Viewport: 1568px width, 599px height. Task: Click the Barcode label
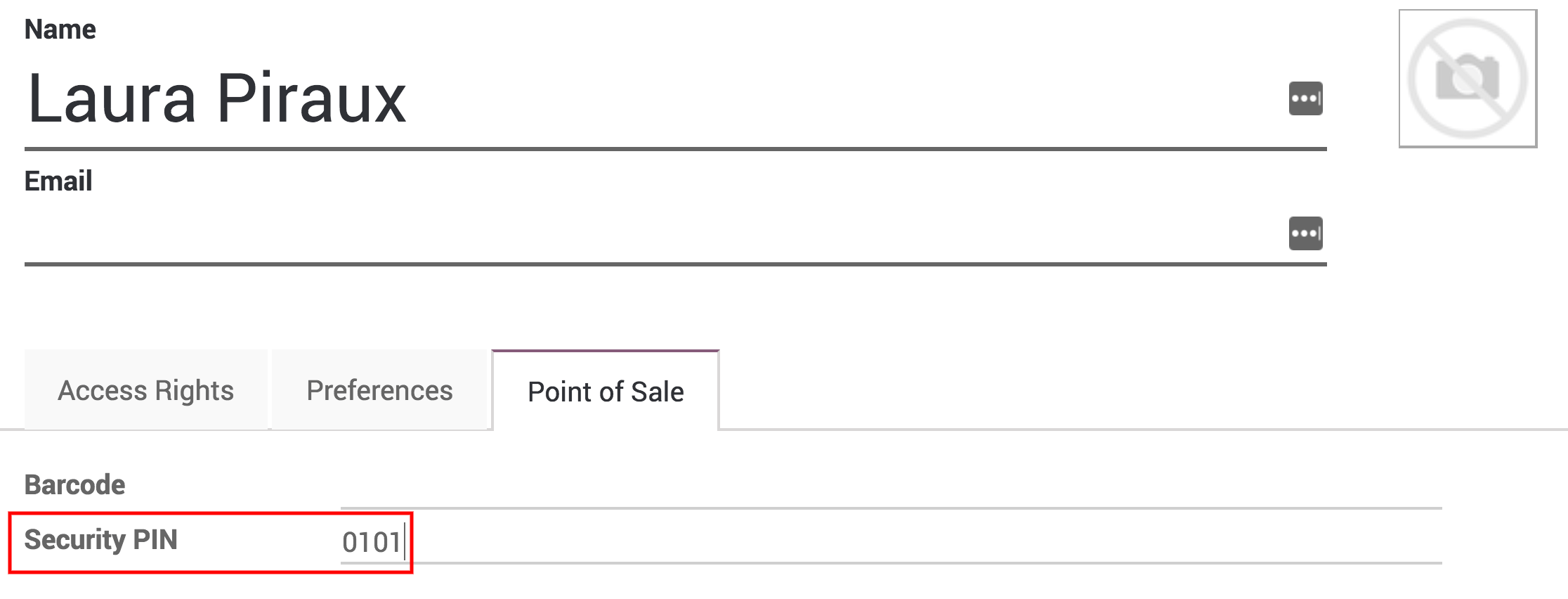(74, 484)
